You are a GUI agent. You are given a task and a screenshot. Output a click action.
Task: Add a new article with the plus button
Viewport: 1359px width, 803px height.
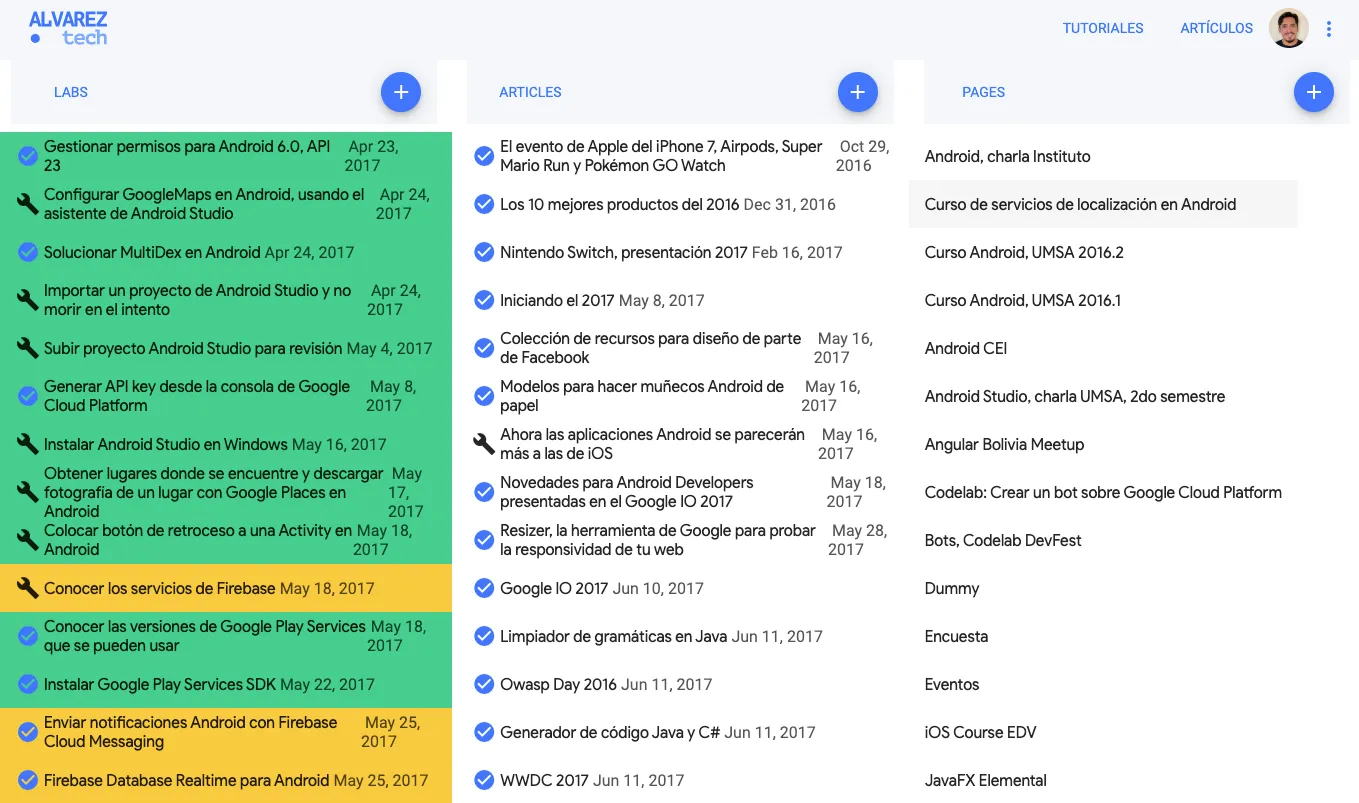(857, 92)
